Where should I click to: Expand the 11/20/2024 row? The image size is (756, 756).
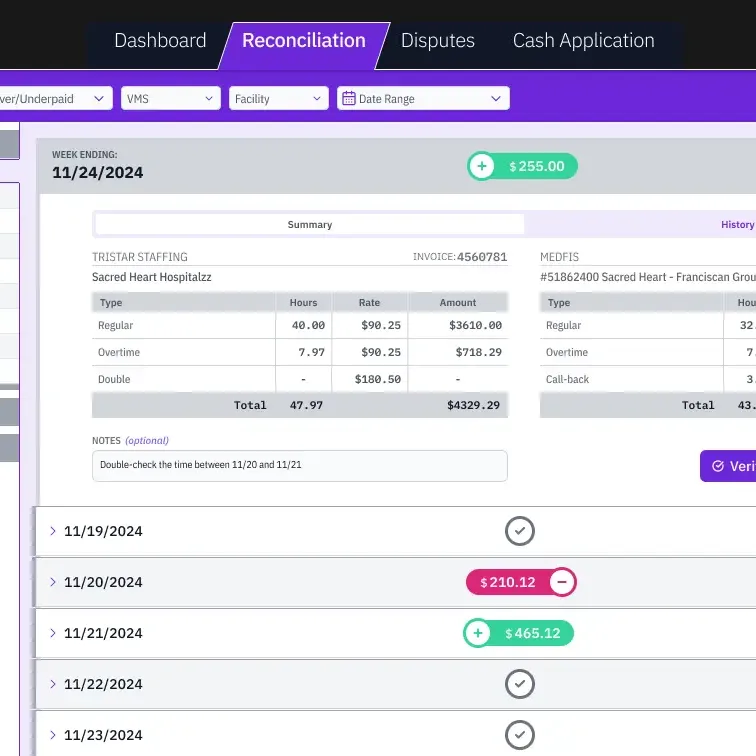(53, 582)
